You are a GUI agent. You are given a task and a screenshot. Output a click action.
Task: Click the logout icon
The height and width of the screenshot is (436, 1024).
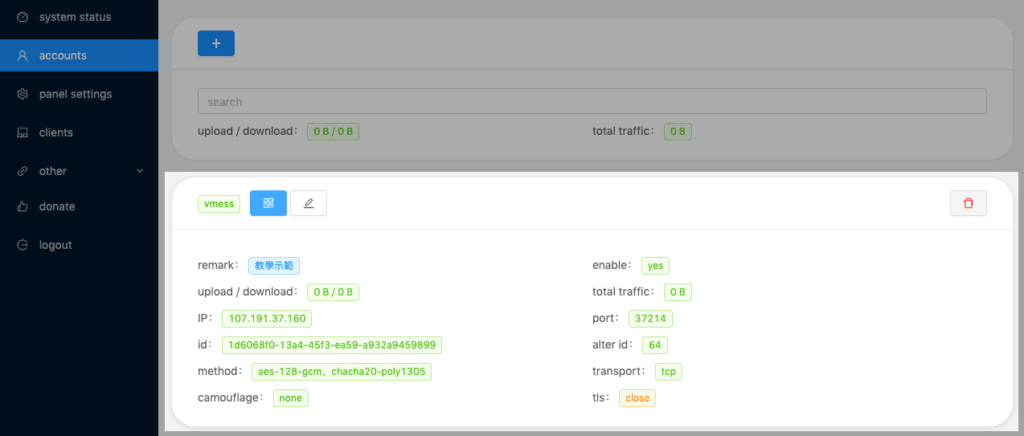point(23,245)
